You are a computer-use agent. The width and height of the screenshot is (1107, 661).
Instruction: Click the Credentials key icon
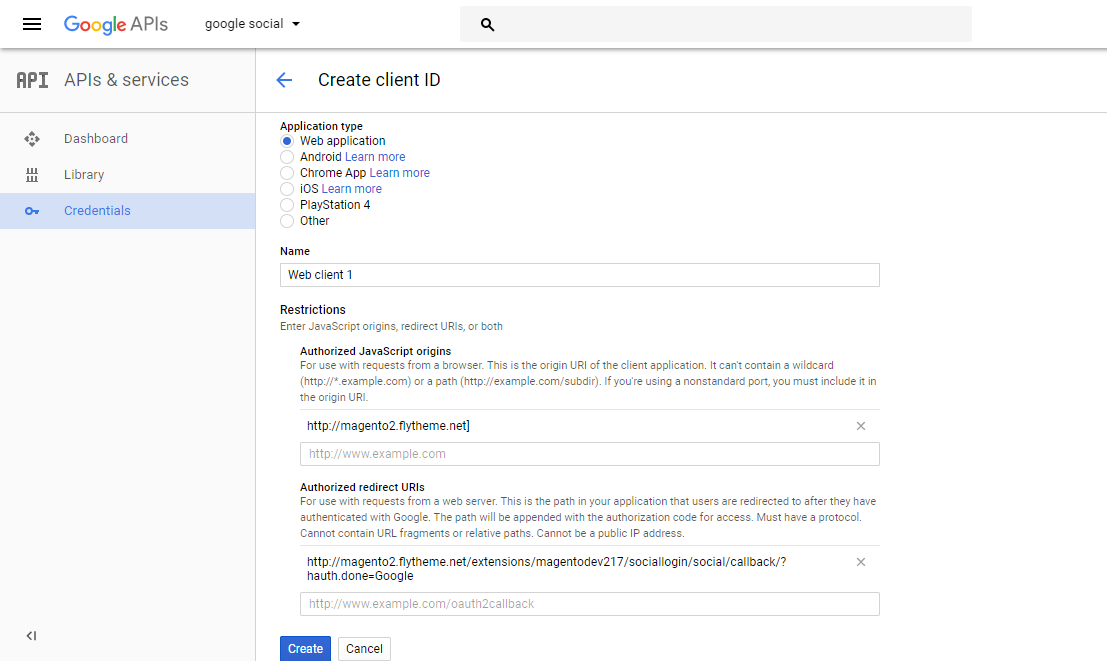click(x=32, y=211)
